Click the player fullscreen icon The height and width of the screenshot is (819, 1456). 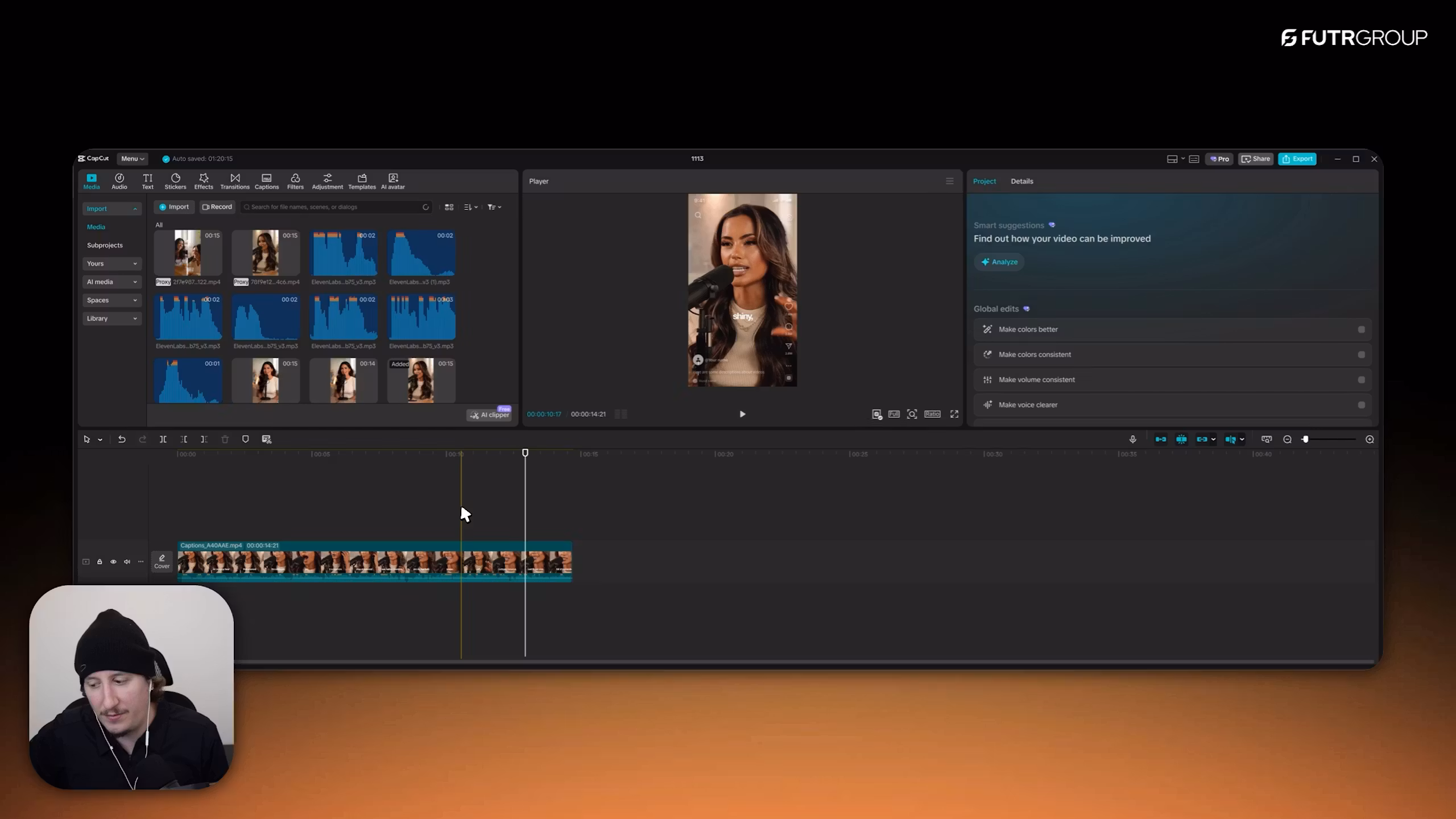[954, 414]
